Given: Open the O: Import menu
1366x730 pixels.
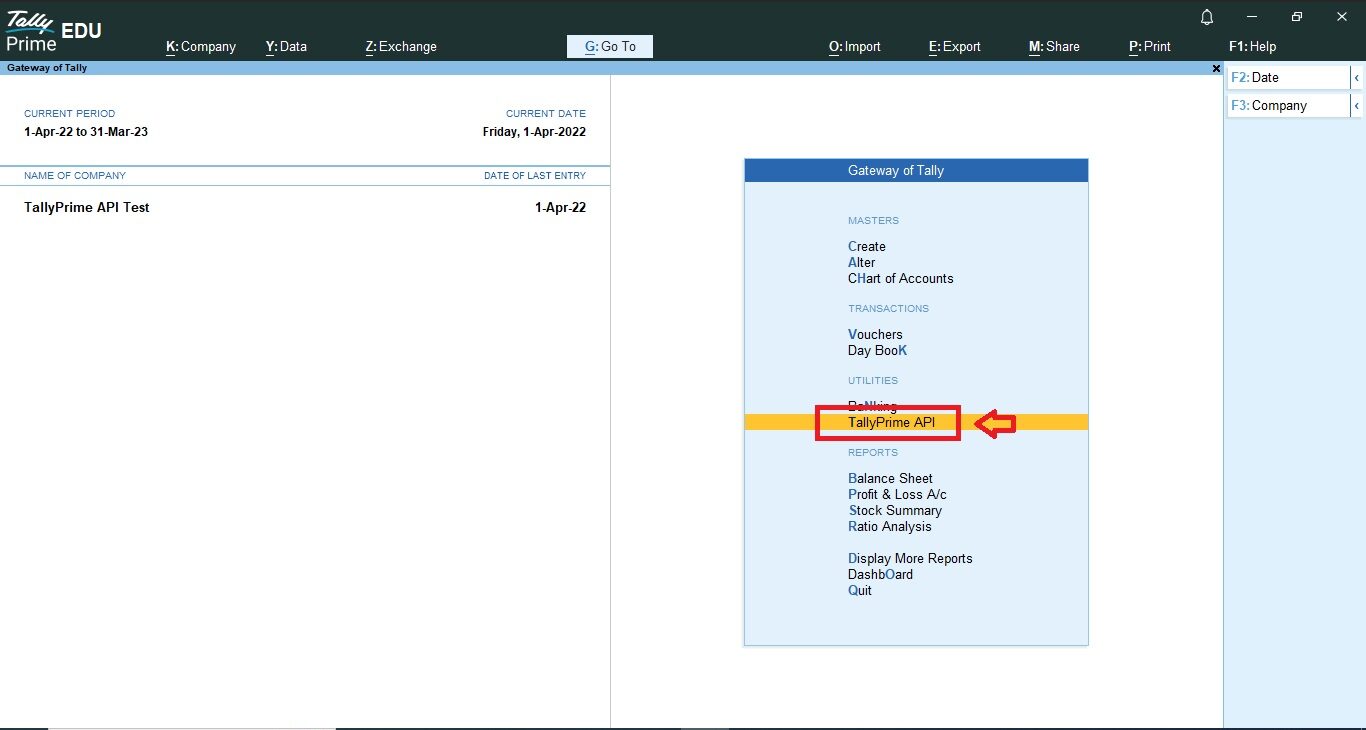Looking at the screenshot, I should (855, 46).
